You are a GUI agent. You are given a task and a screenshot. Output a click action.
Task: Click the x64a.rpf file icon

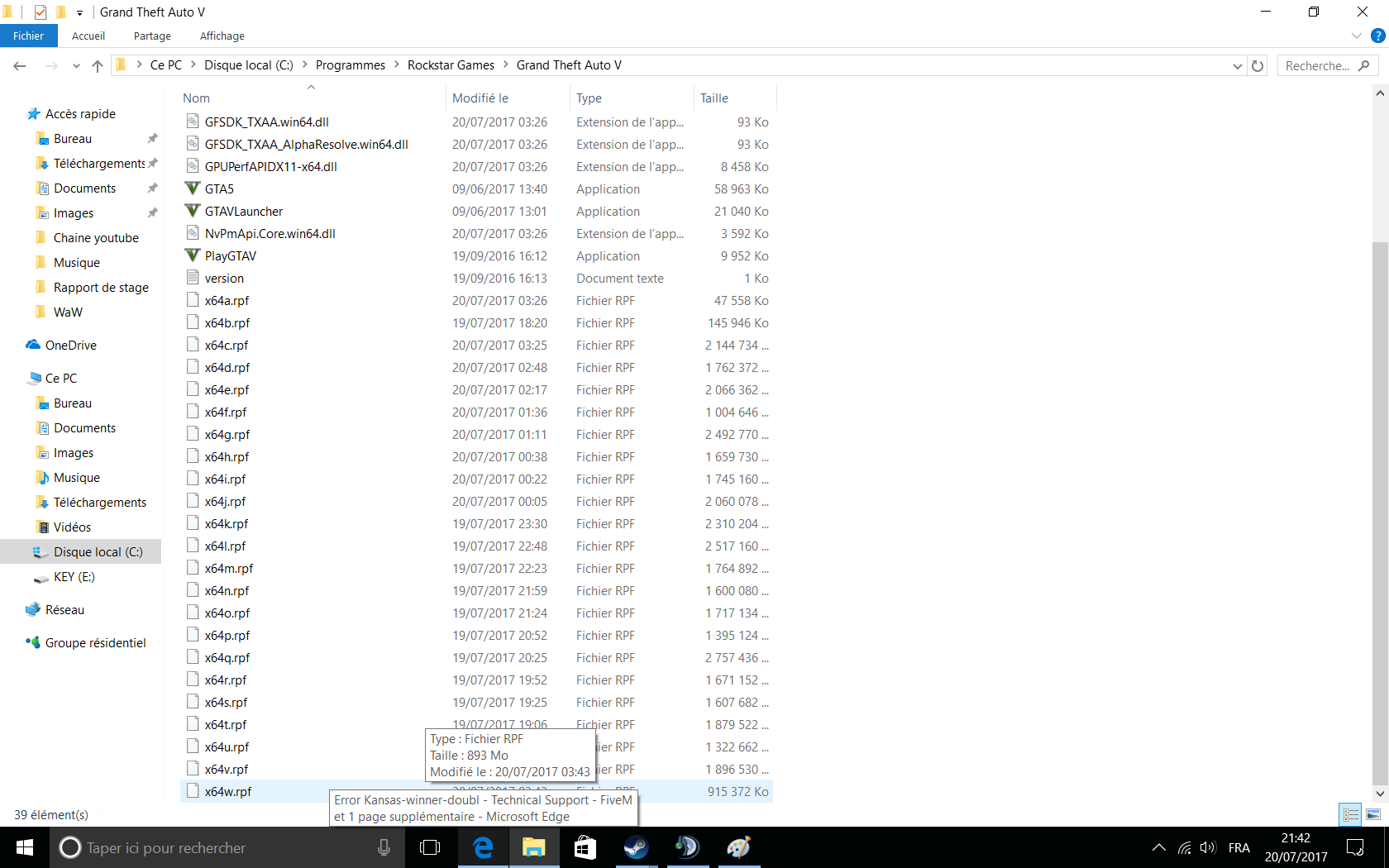[x=193, y=300]
